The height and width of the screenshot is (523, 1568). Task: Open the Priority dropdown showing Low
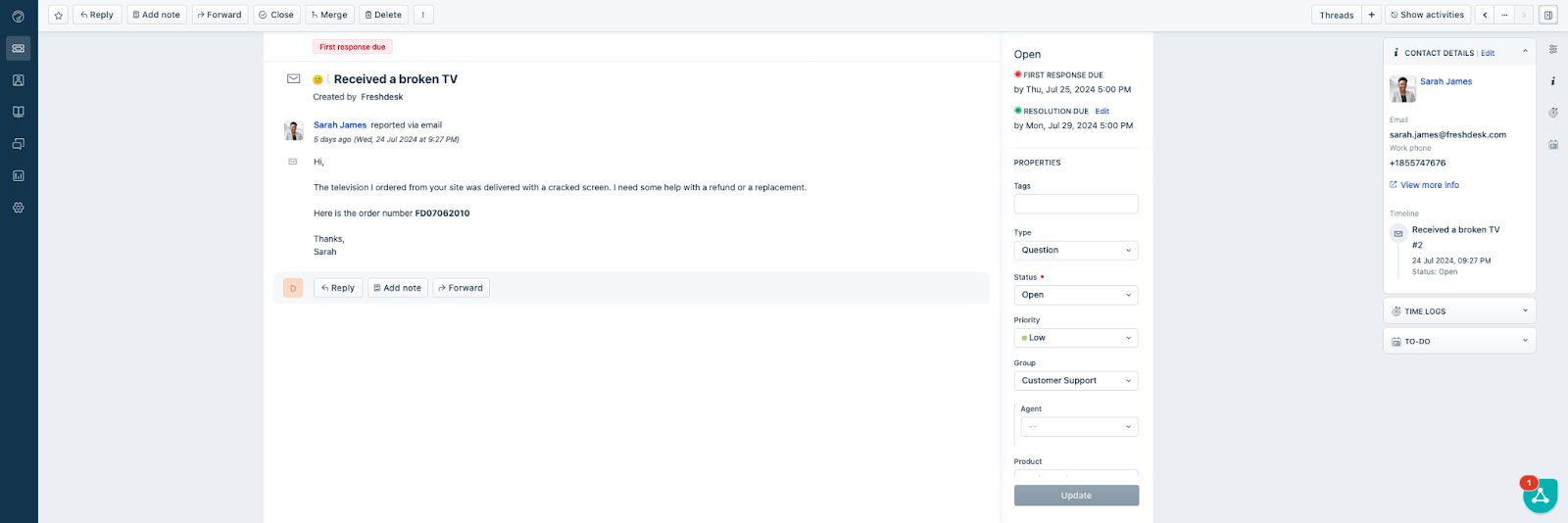(x=1075, y=338)
